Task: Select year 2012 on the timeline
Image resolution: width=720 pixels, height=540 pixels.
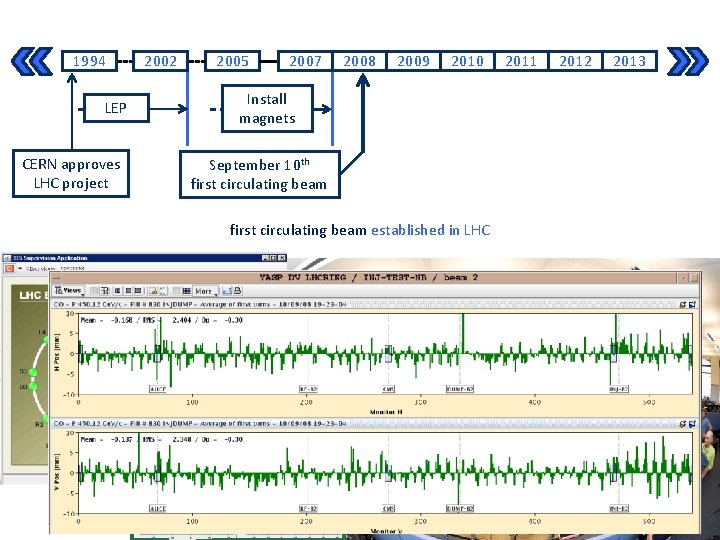Action: 575,61
